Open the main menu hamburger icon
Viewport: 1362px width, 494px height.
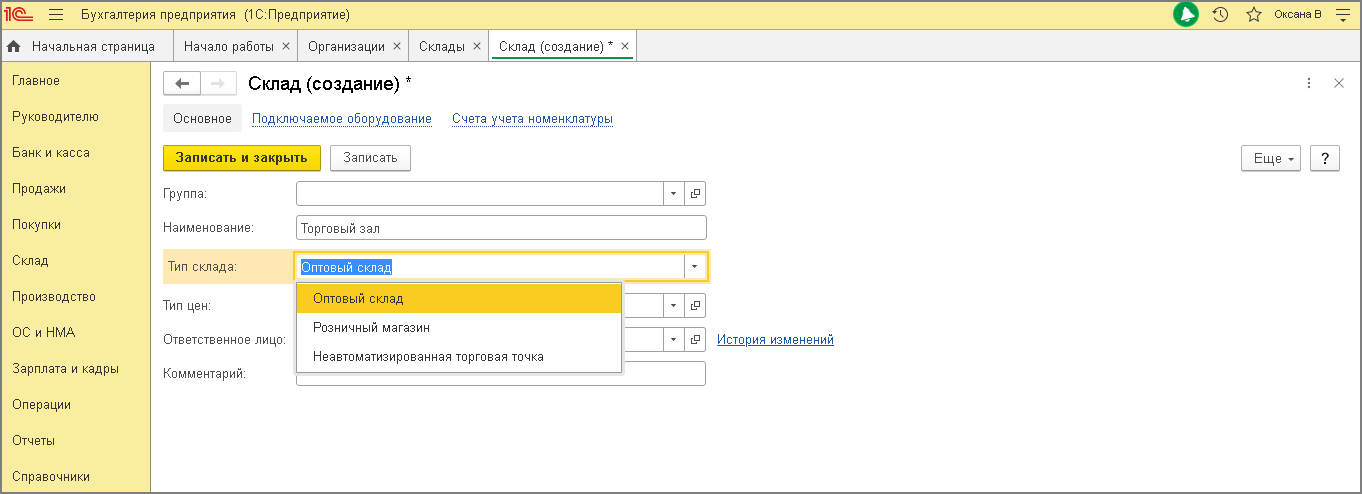[x=56, y=15]
